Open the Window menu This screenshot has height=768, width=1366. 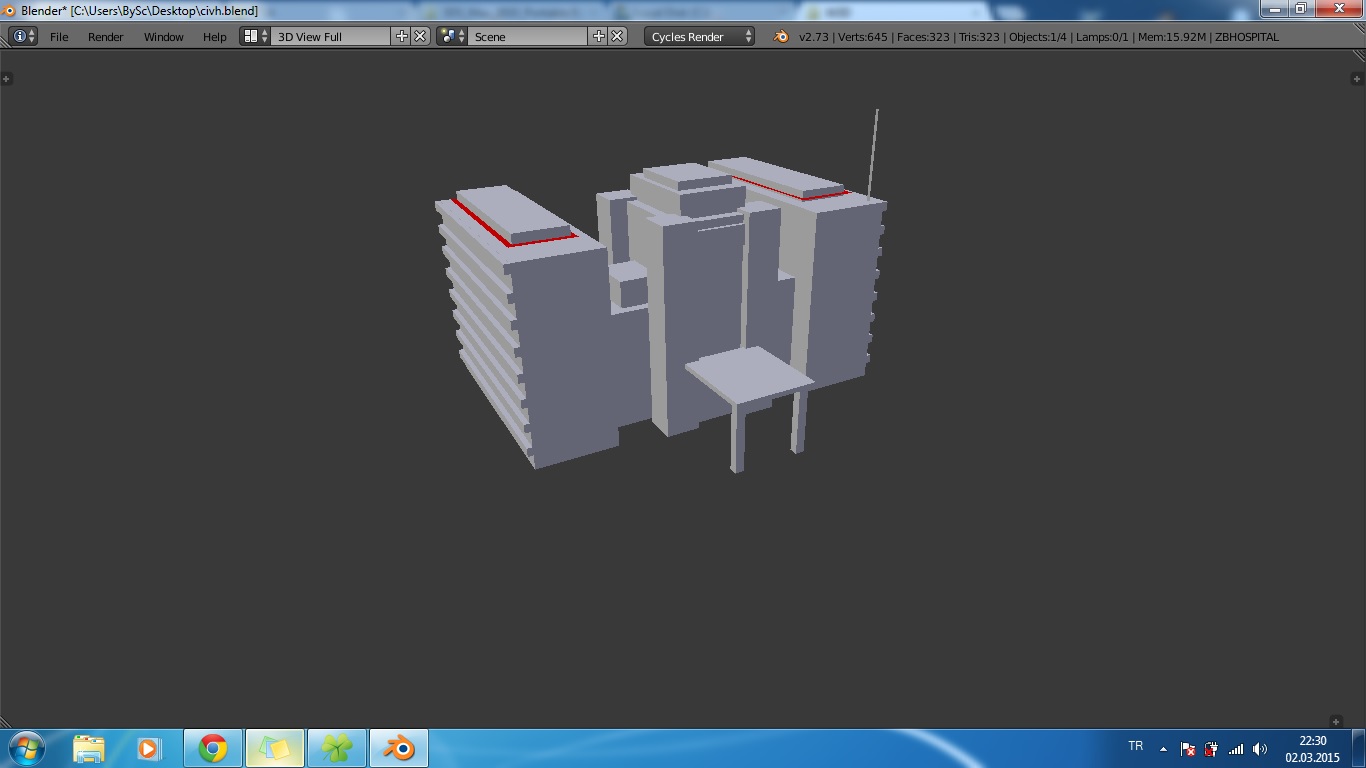pyautogui.click(x=163, y=36)
